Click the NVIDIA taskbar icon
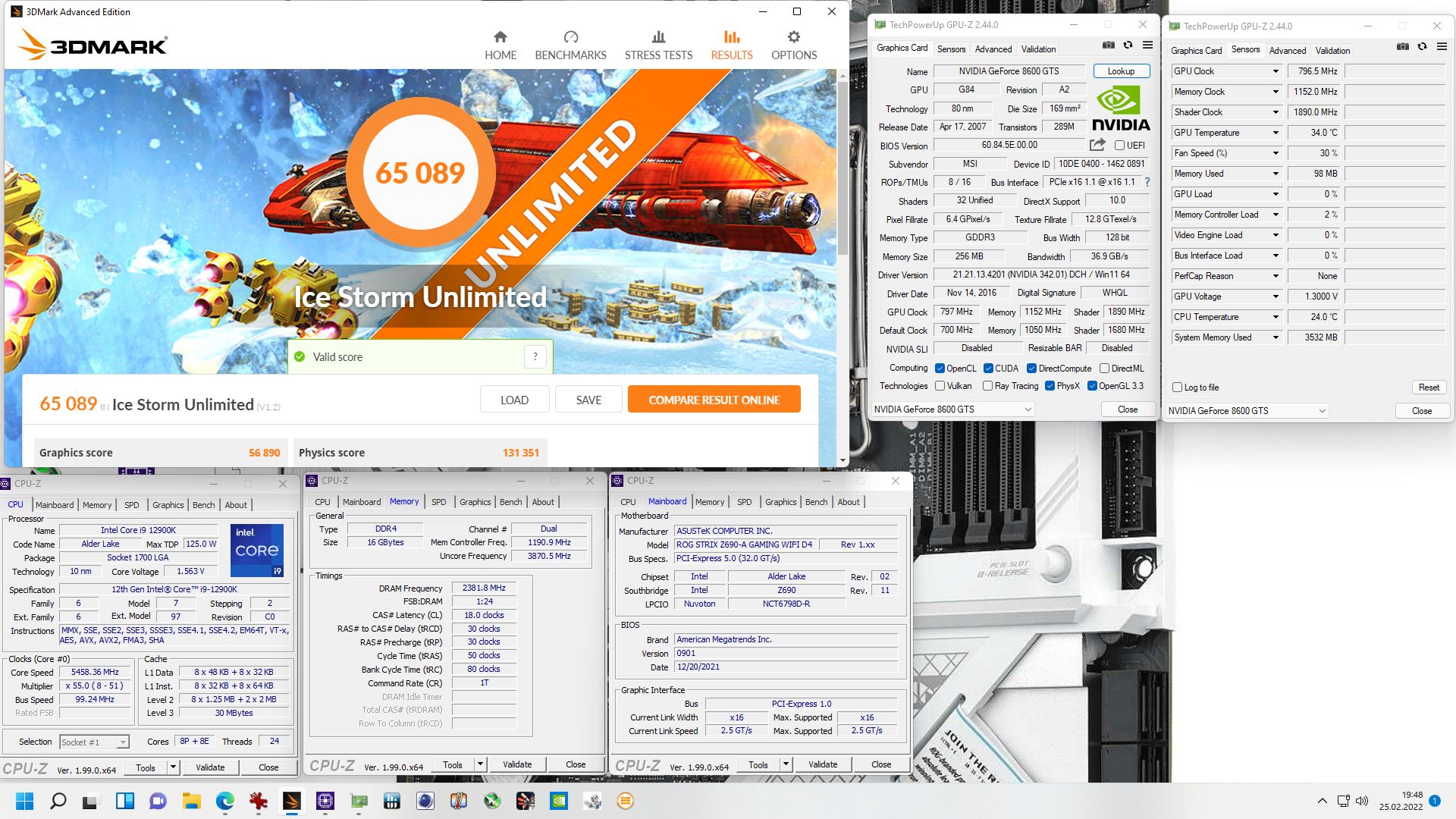The image size is (1456, 819). pos(559,801)
